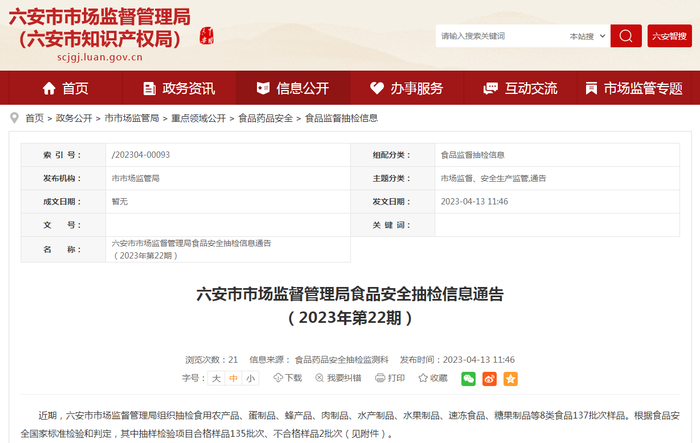Set font size to 小
Screen dimensions: 700x443
[250, 379]
